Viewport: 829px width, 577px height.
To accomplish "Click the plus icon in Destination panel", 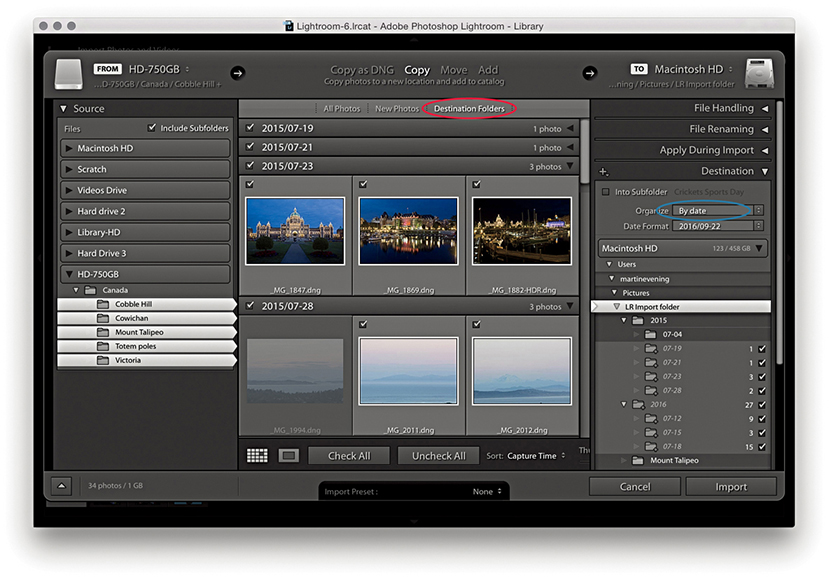I will point(604,172).
